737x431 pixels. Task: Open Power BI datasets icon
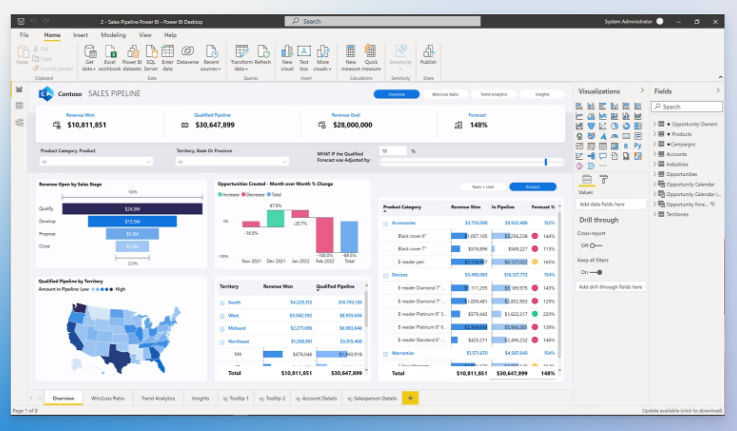point(133,52)
